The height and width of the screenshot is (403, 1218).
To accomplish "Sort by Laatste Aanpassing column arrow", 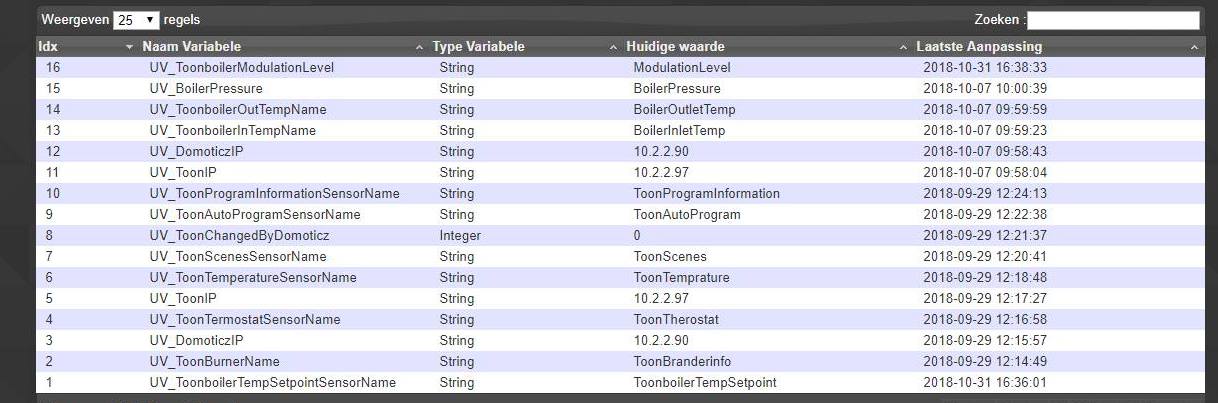I will pyautogui.click(x=1194, y=47).
